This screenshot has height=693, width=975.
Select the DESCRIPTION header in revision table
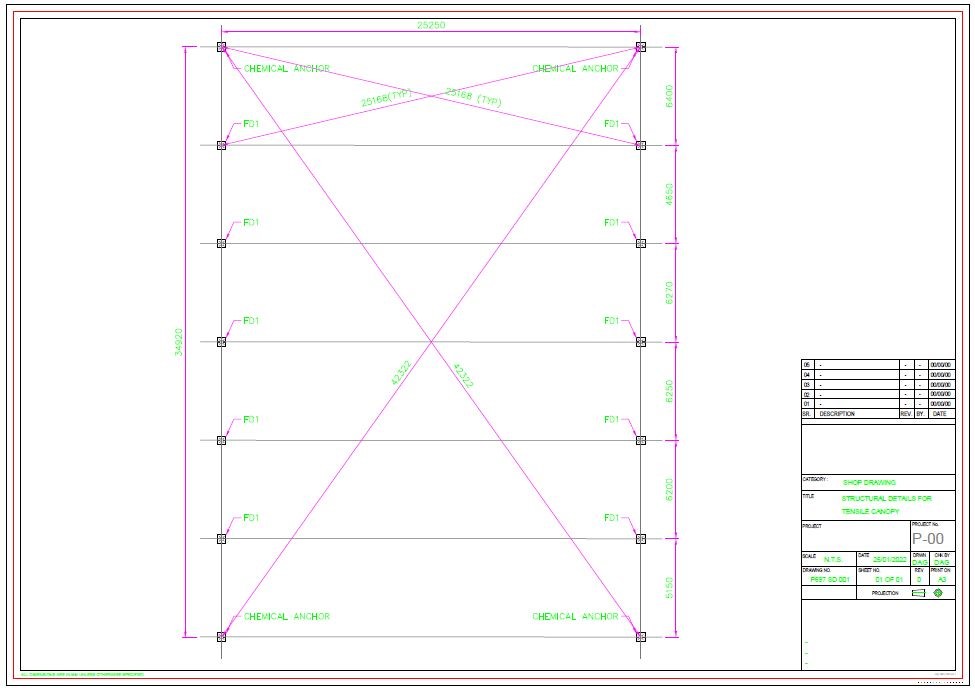[839, 413]
